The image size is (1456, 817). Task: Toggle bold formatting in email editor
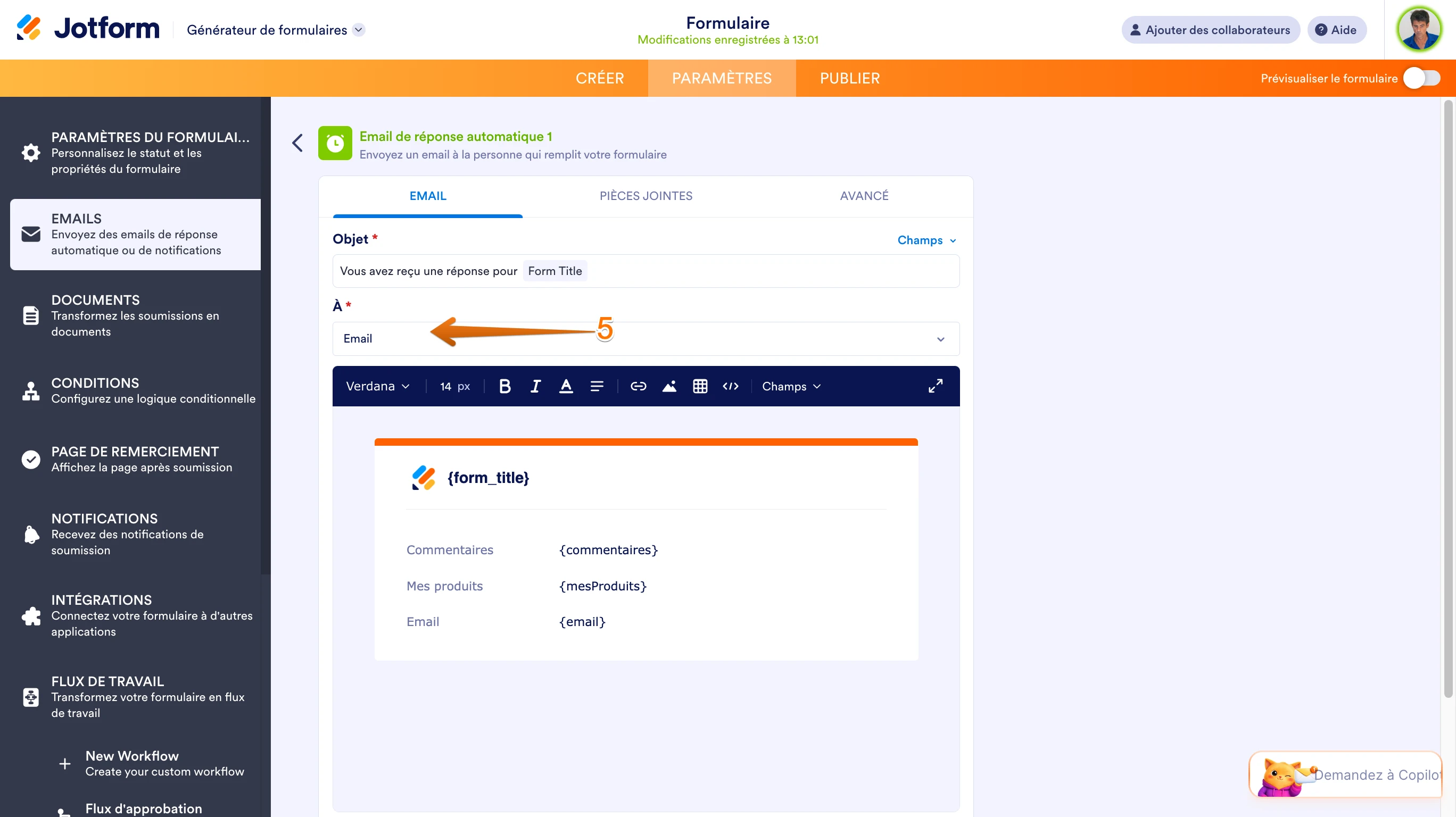coord(504,387)
